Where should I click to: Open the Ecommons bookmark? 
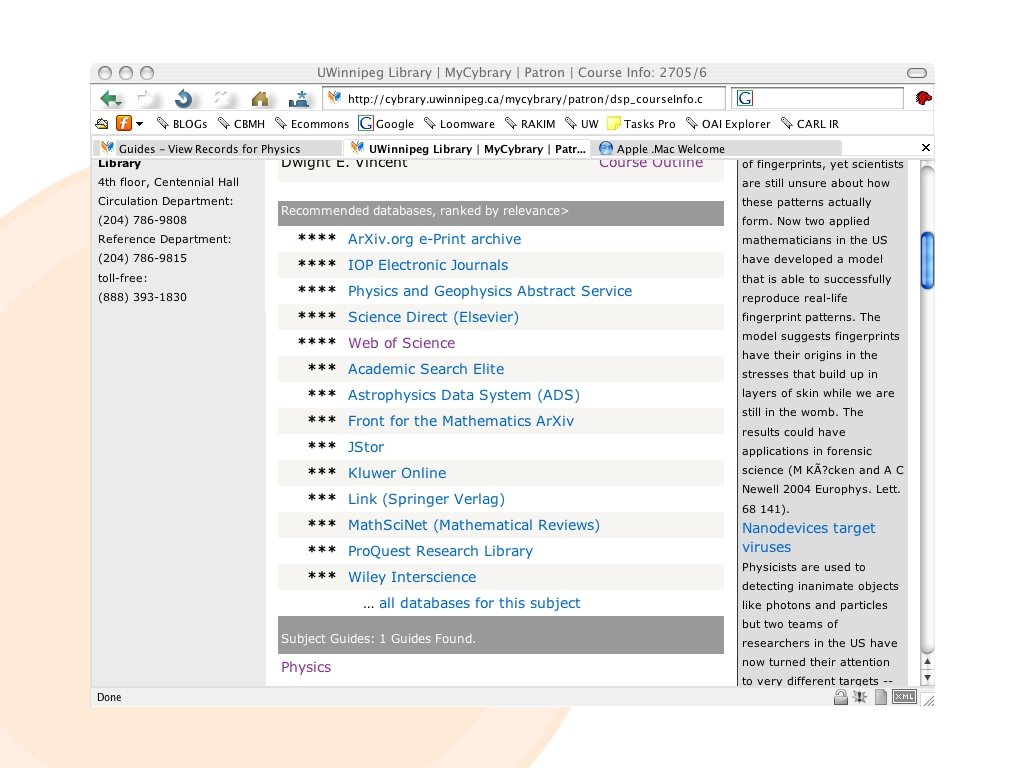(x=312, y=123)
